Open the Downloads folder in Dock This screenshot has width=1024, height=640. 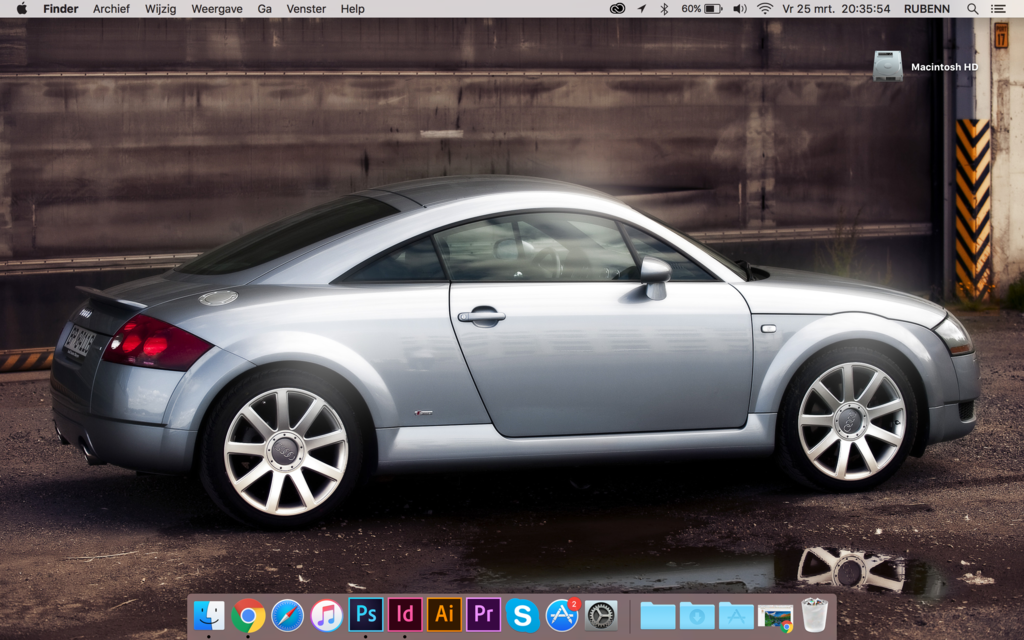[697, 616]
